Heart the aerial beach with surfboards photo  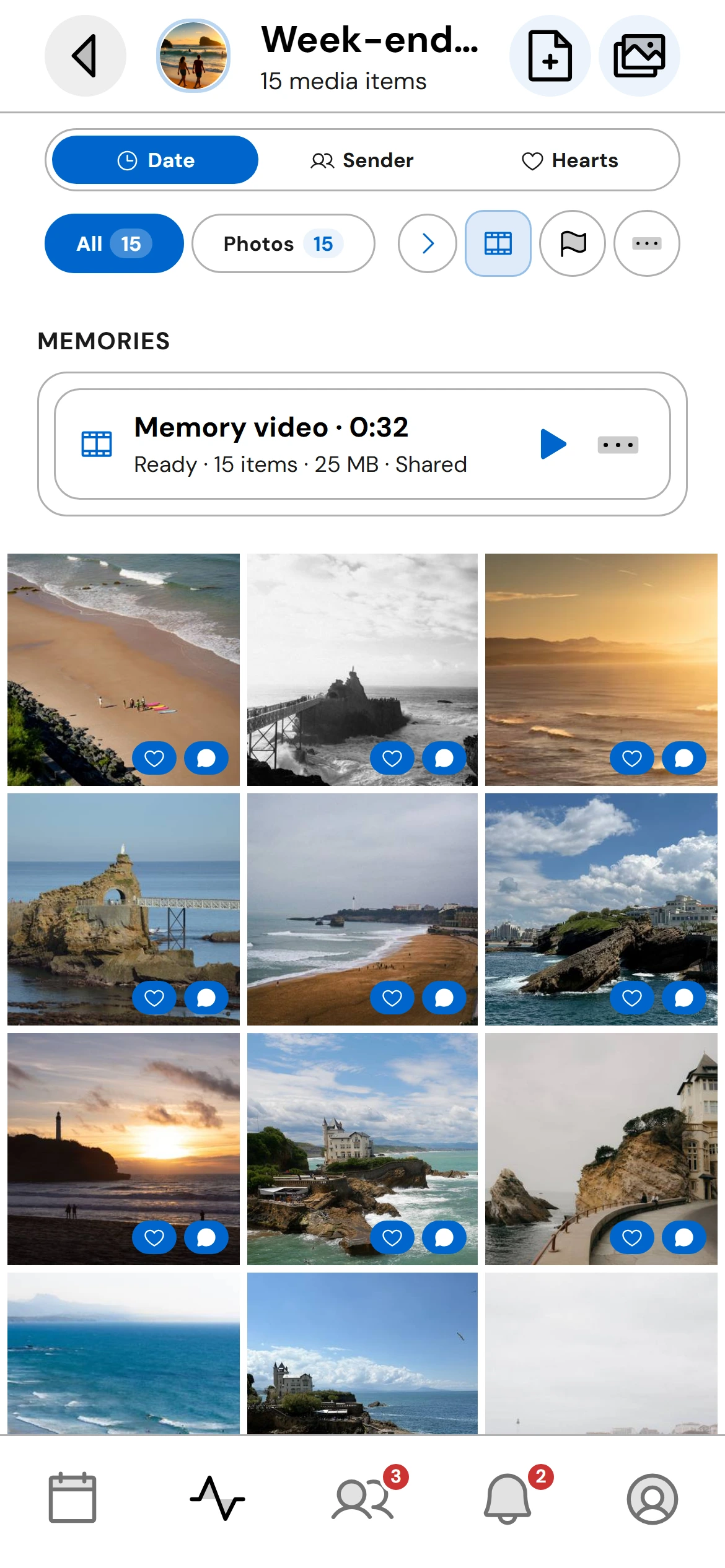click(154, 758)
